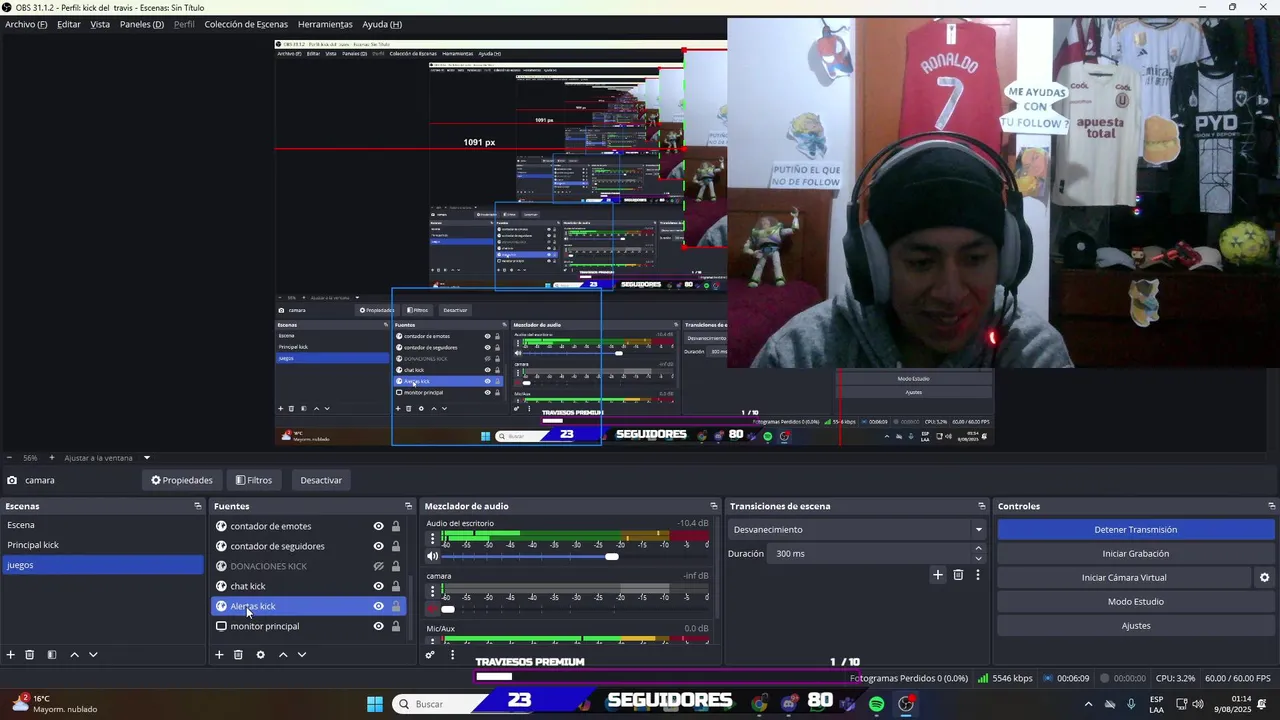Viewport: 1280px width, 720px height.
Task: Zoom in preview with plus icon
Action: coord(52,458)
